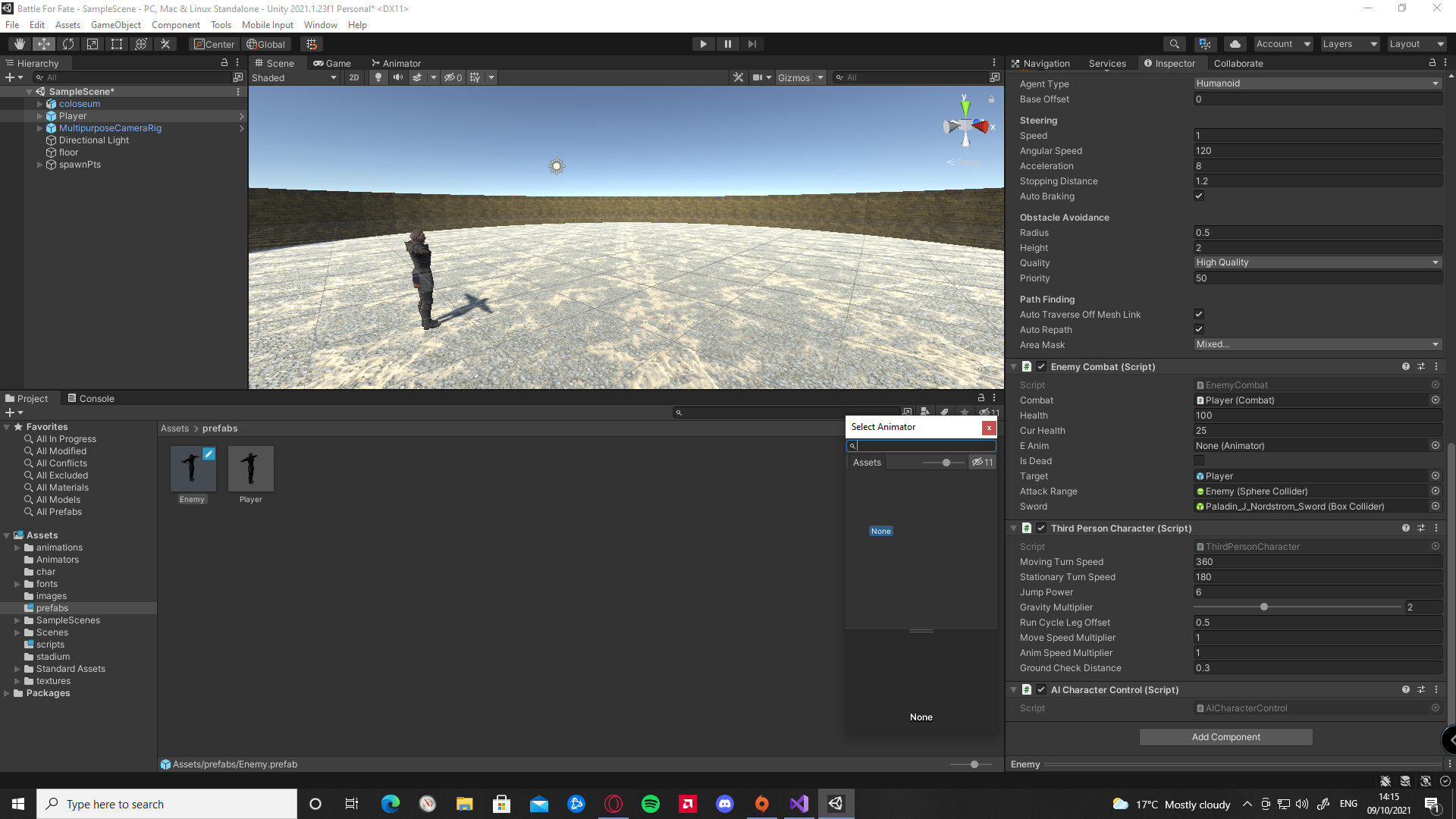This screenshot has height=819, width=1456.
Task: Open the Quality dropdown showing High Quality
Action: click(x=1317, y=262)
